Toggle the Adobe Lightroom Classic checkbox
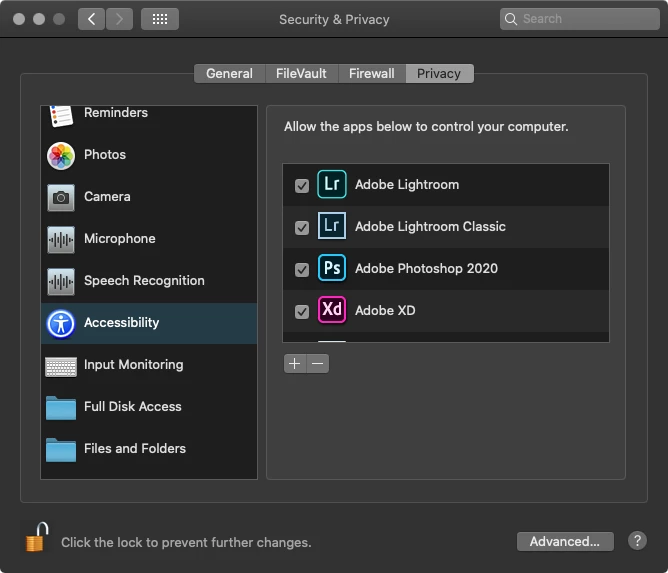668x573 pixels. [x=302, y=228]
